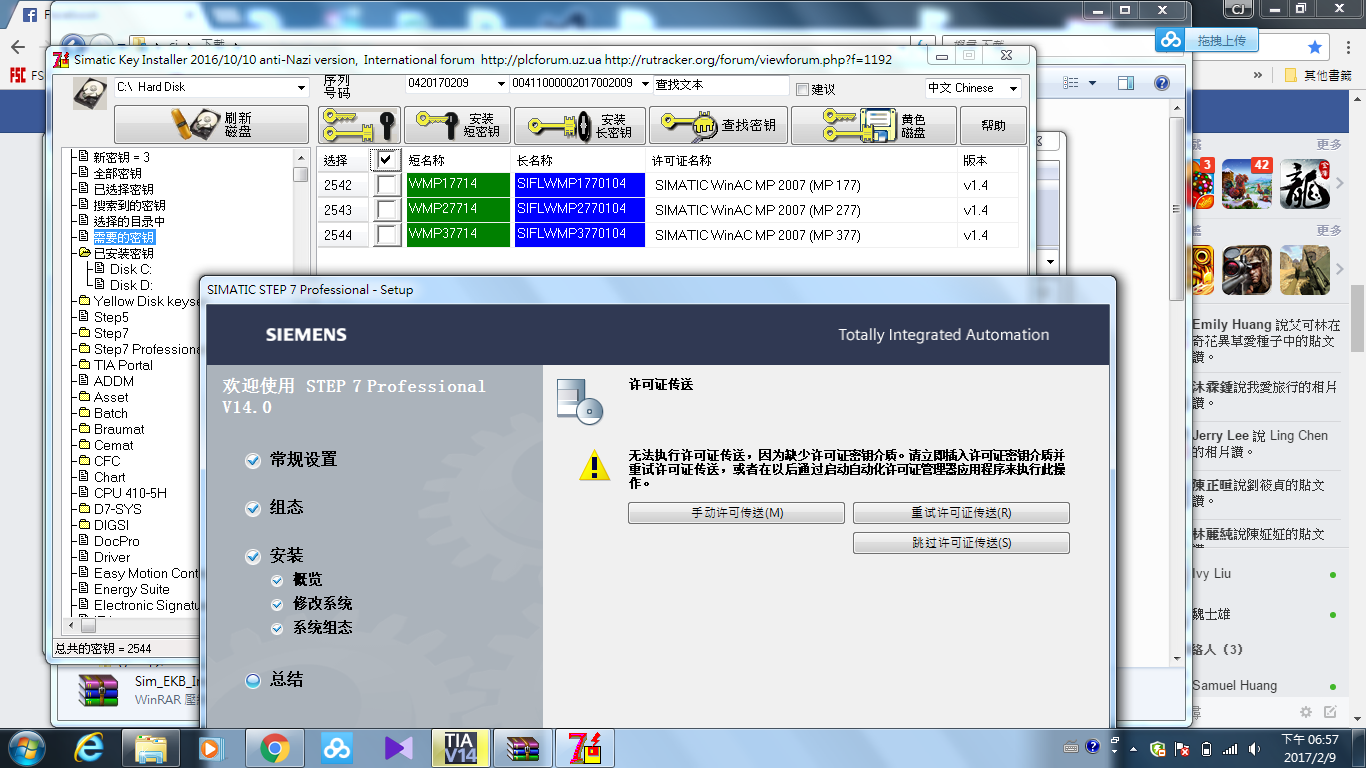Click 手动许可证传送(M) button
1366x768 pixels.
[x=736, y=513]
